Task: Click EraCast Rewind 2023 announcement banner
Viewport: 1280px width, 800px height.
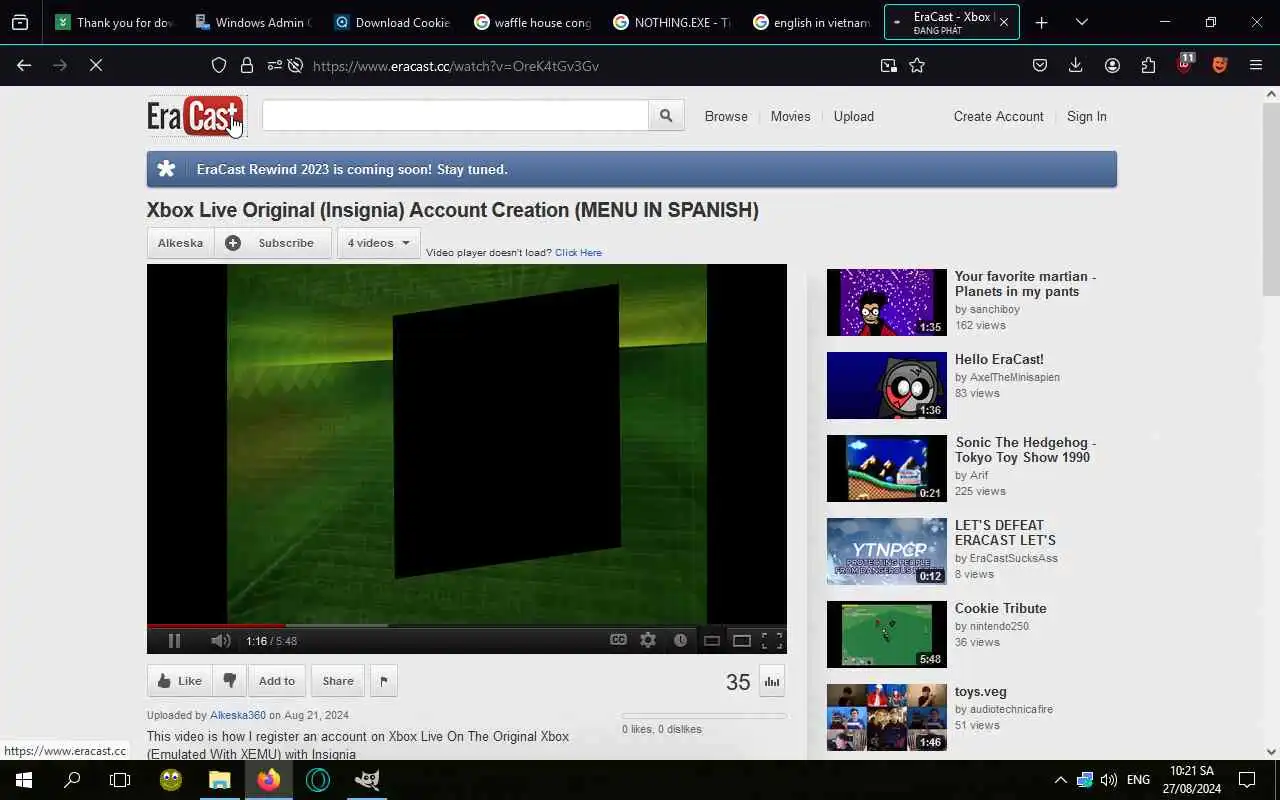Action: (x=631, y=169)
